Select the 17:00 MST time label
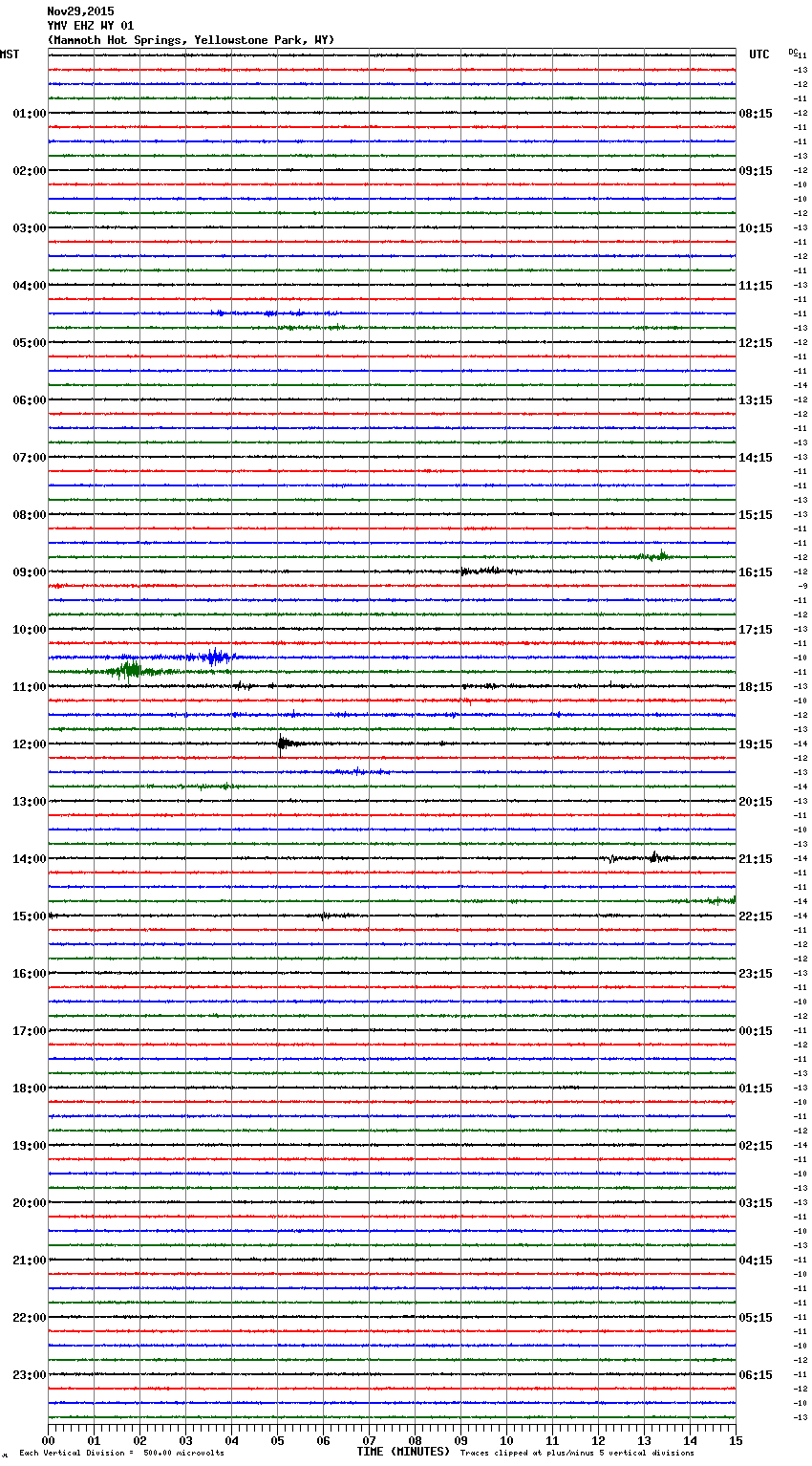Viewport: 812px width, 1466px height. click(x=30, y=1031)
